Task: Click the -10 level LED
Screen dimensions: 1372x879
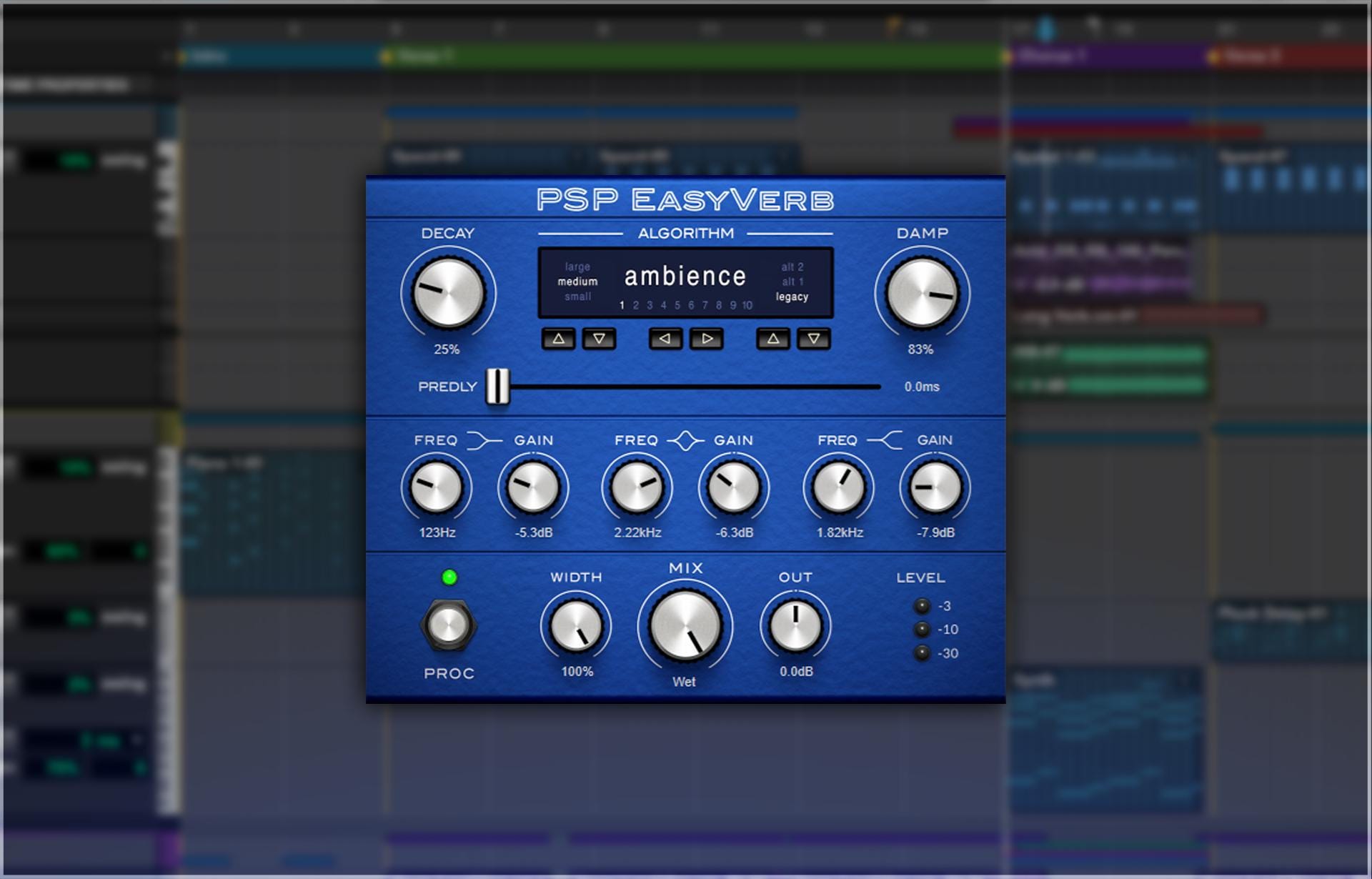Action: click(x=922, y=630)
